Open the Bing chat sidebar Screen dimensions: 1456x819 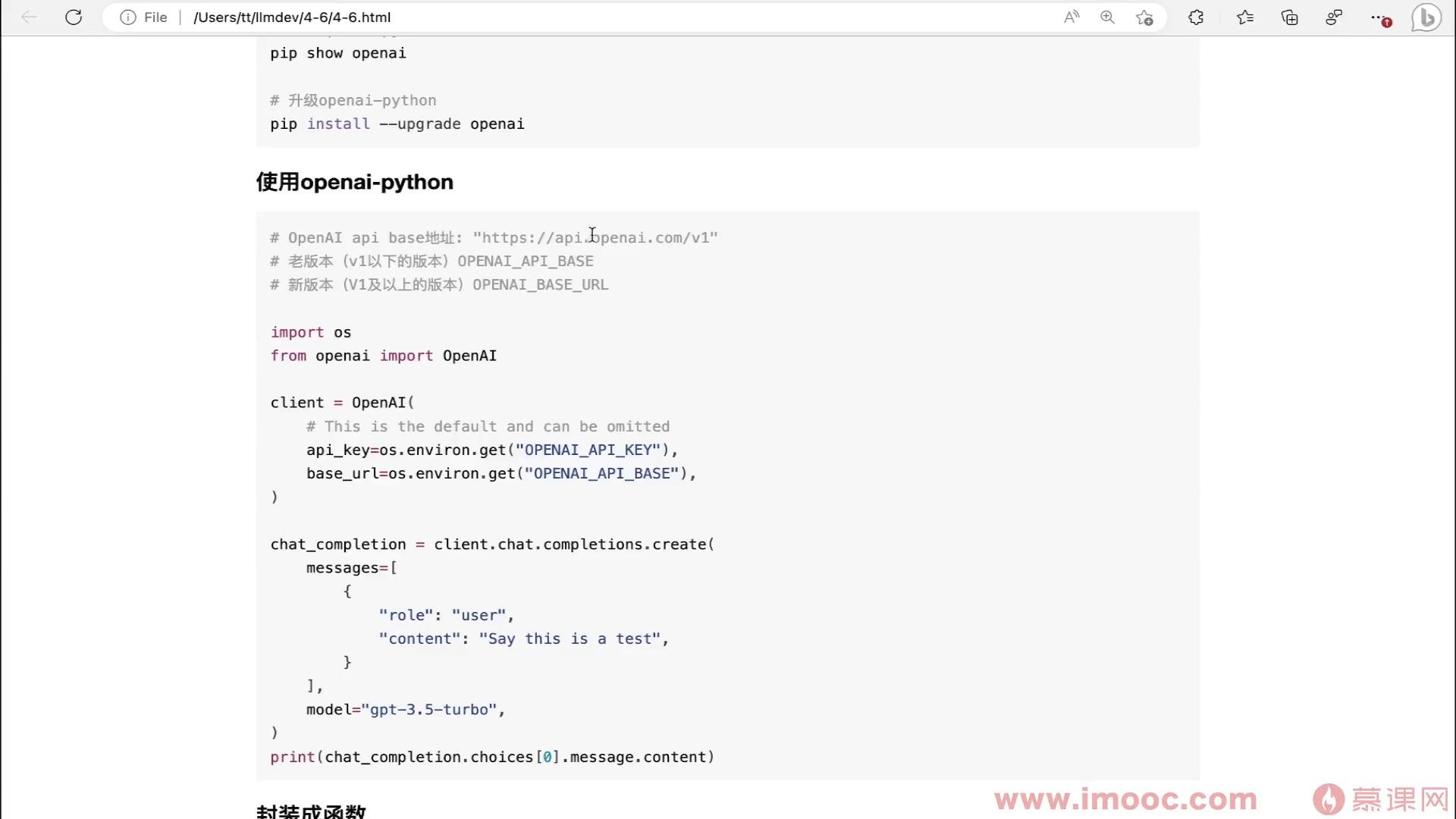click(1426, 17)
